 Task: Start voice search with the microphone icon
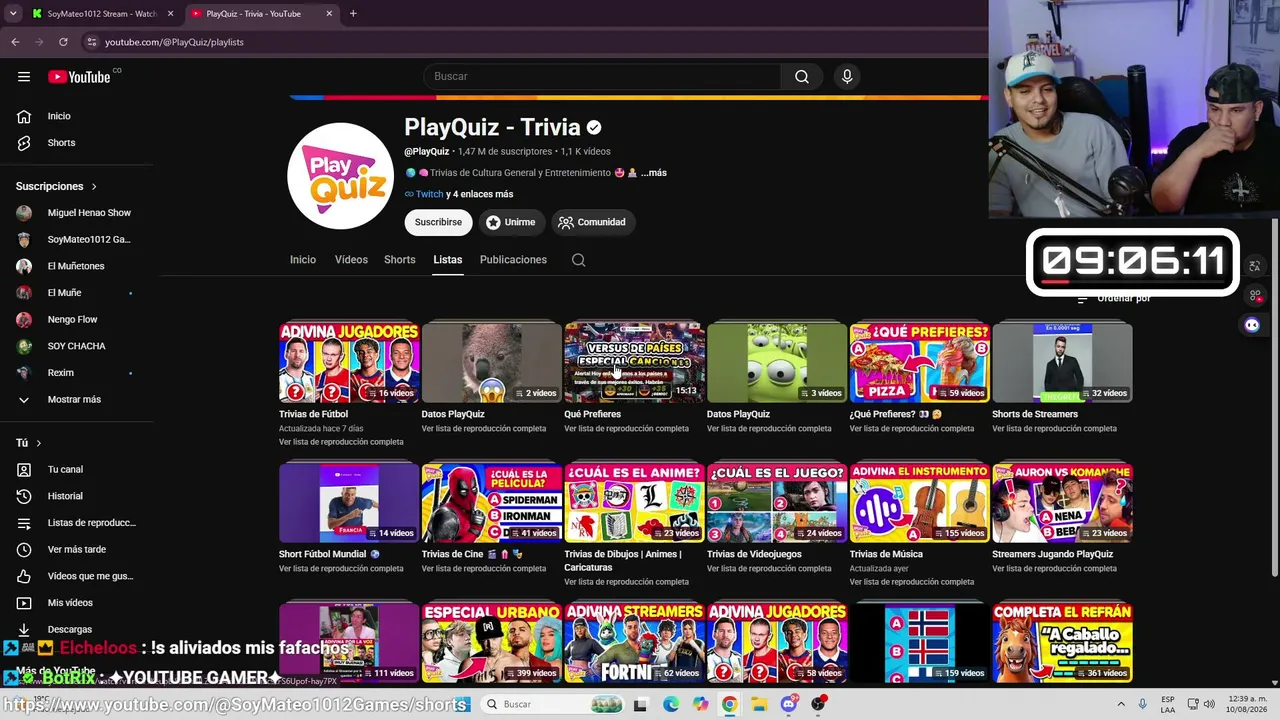point(847,77)
